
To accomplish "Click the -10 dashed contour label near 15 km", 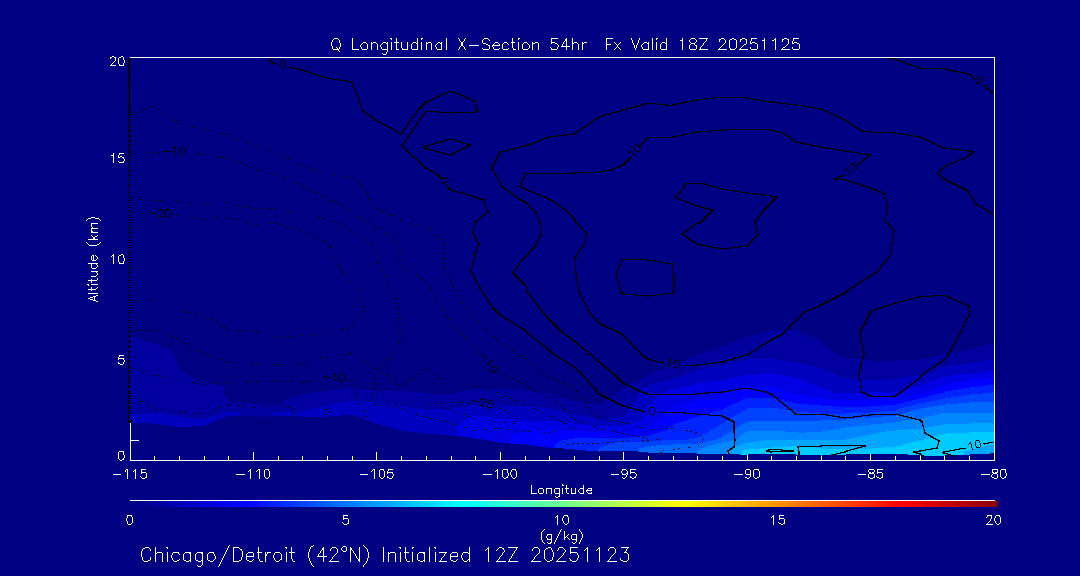I will pos(175,150).
